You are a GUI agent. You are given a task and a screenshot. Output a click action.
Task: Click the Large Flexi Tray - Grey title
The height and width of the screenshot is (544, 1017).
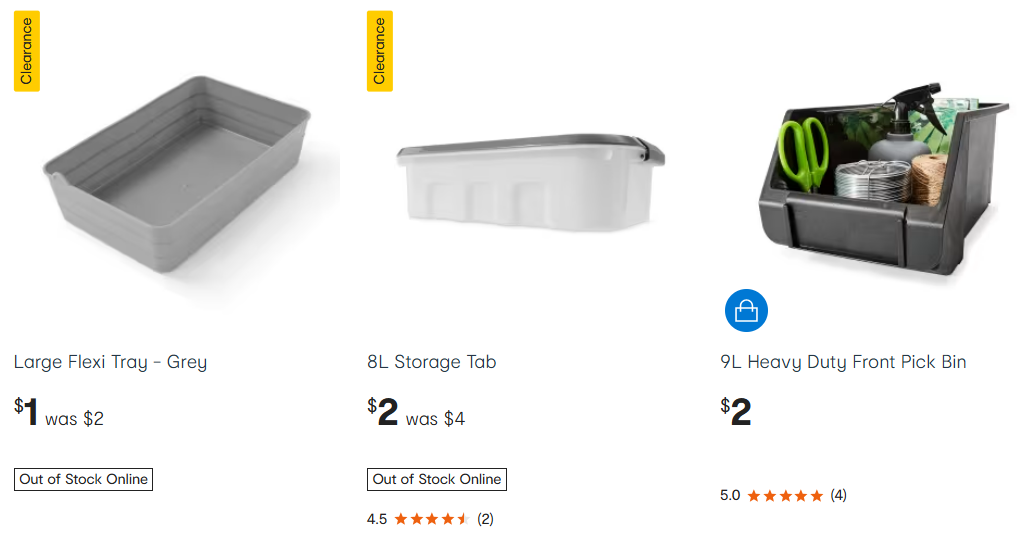[110, 362]
